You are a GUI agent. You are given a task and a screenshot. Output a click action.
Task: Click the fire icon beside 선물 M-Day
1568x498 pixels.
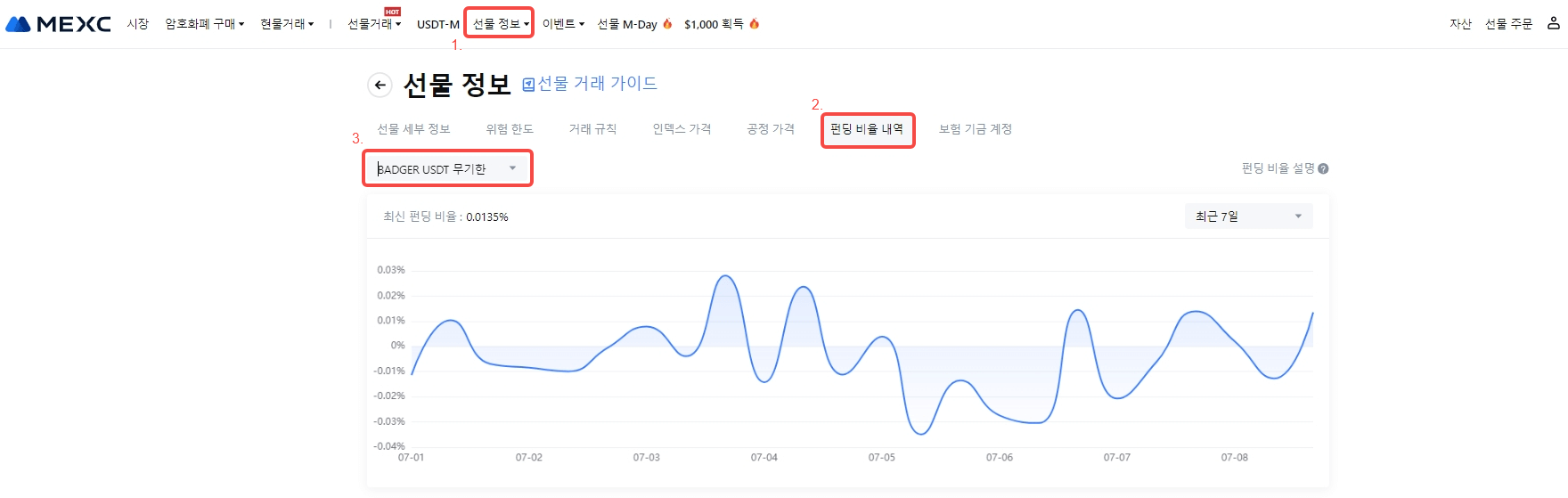coord(667,24)
